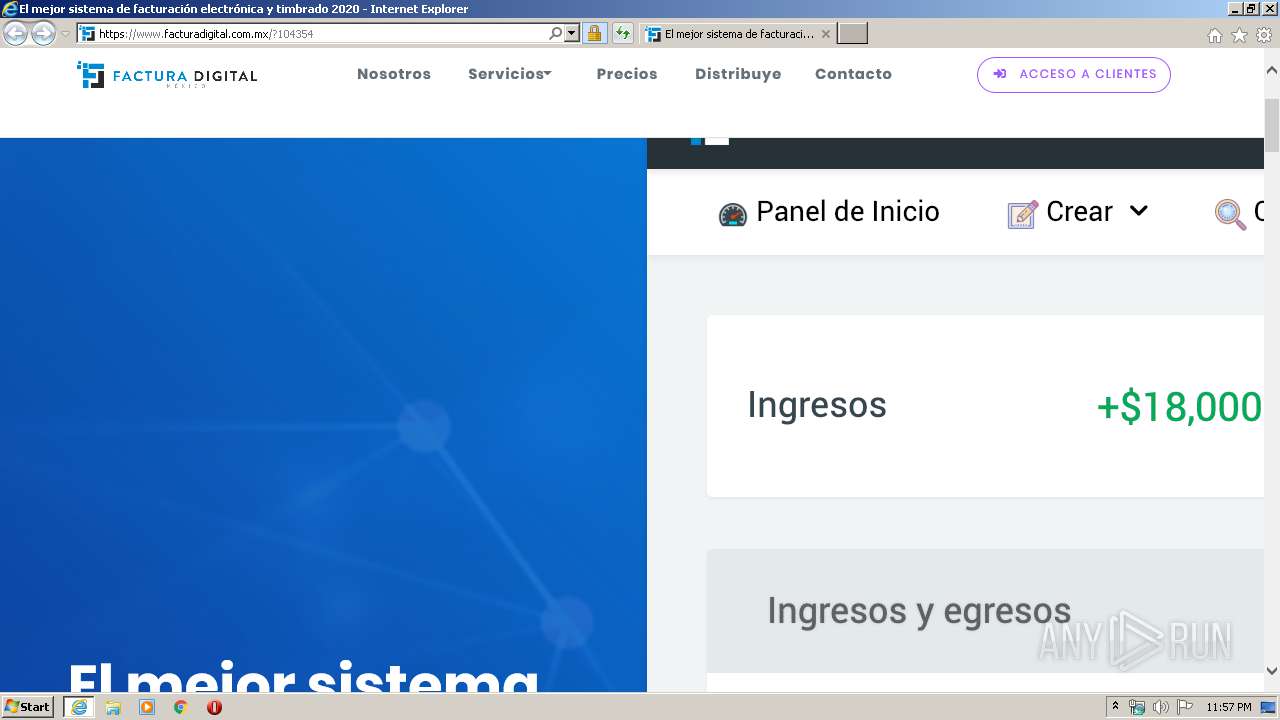This screenshot has width=1280, height=720.
Task: Click the Acceso a Clientes button
Action: pos(1074,74)
